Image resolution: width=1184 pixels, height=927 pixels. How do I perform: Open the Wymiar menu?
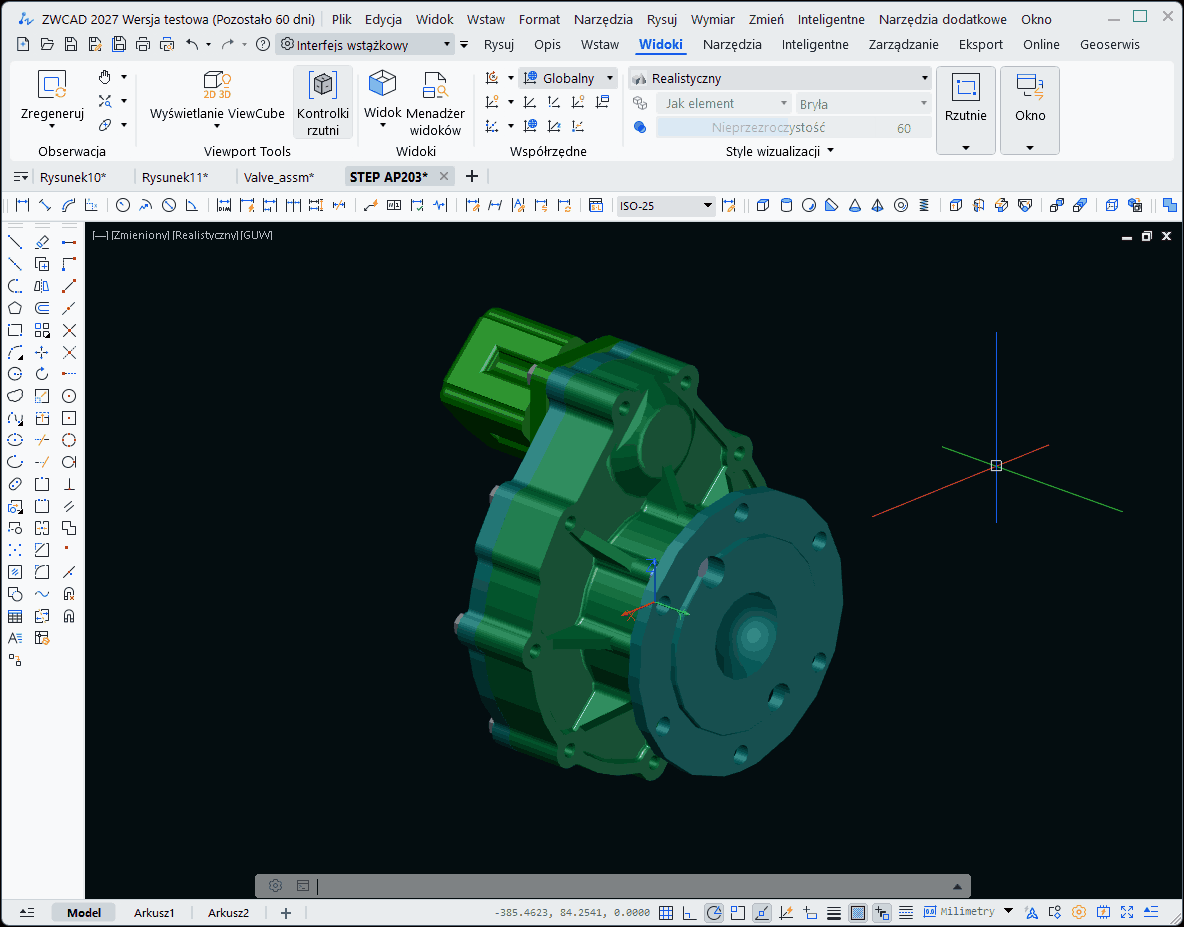(x=712, y=18)
